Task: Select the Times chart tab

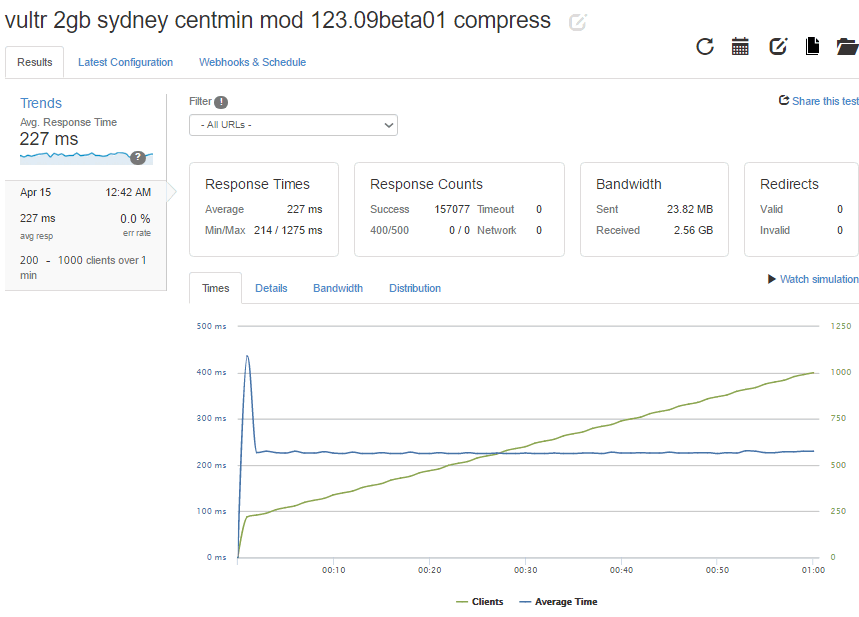Action: coord(215,288)
